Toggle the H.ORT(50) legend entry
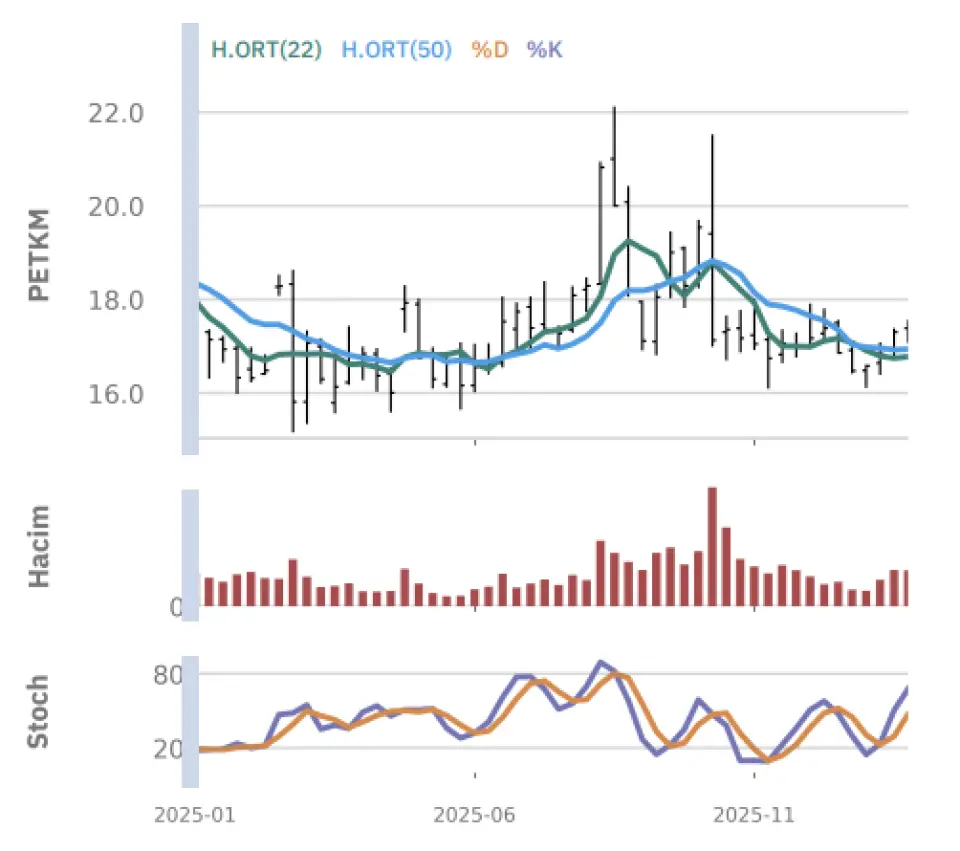Screen dimensions: 960x851 click(x=396, y=49)
